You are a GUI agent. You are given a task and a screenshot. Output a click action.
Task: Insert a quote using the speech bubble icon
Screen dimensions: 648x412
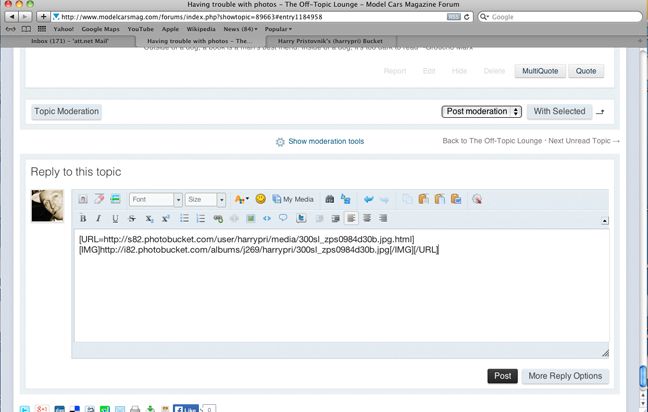283,218
